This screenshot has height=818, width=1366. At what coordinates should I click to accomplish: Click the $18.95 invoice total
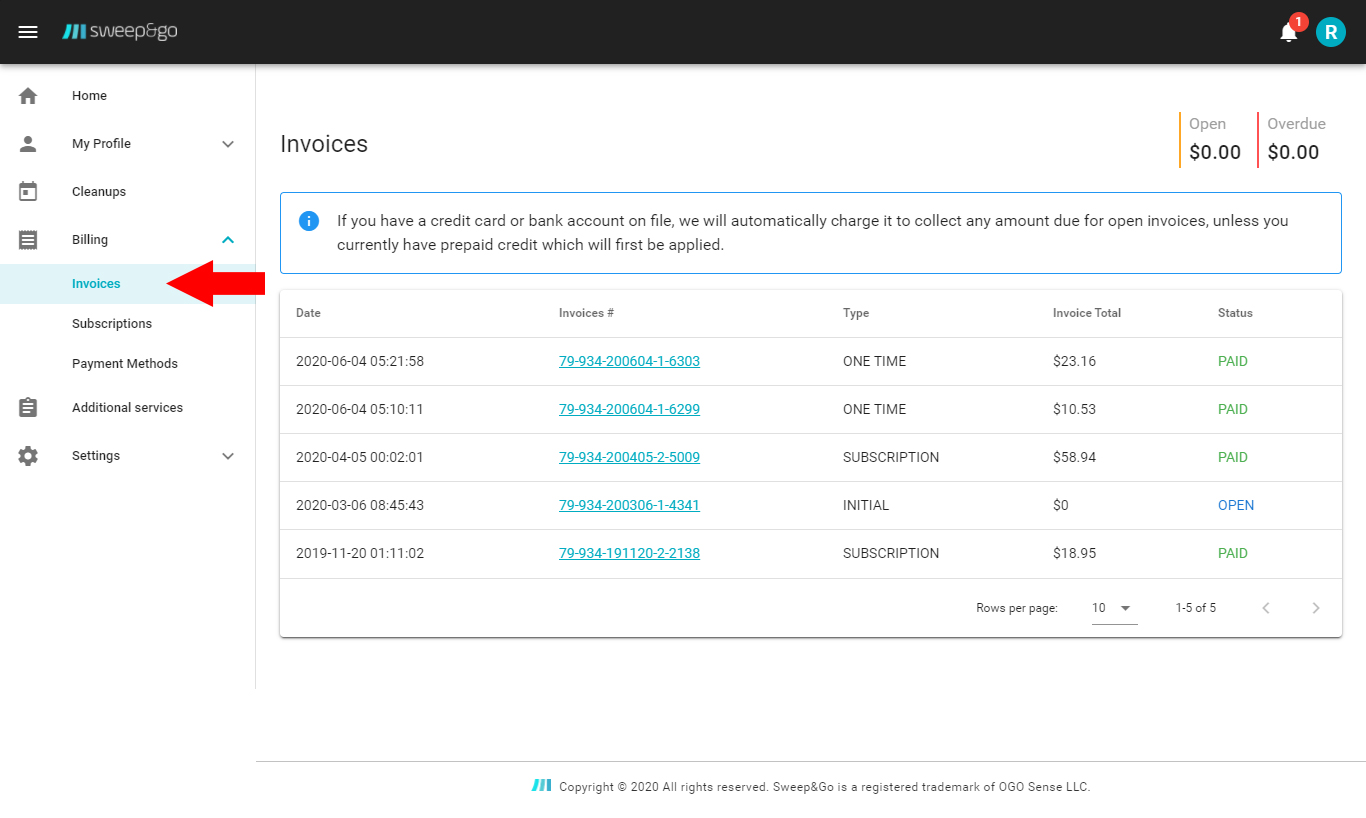point(1074,553)
